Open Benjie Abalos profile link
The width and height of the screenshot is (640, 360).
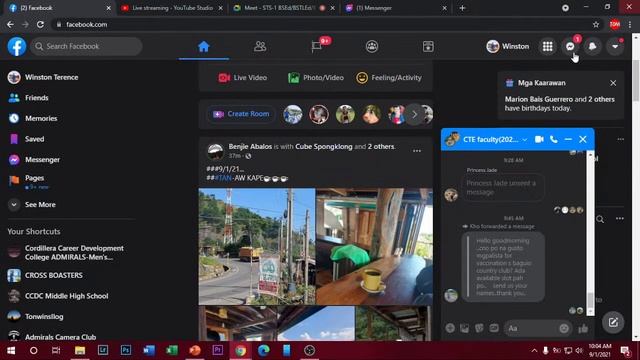click(x=250, y=147)
